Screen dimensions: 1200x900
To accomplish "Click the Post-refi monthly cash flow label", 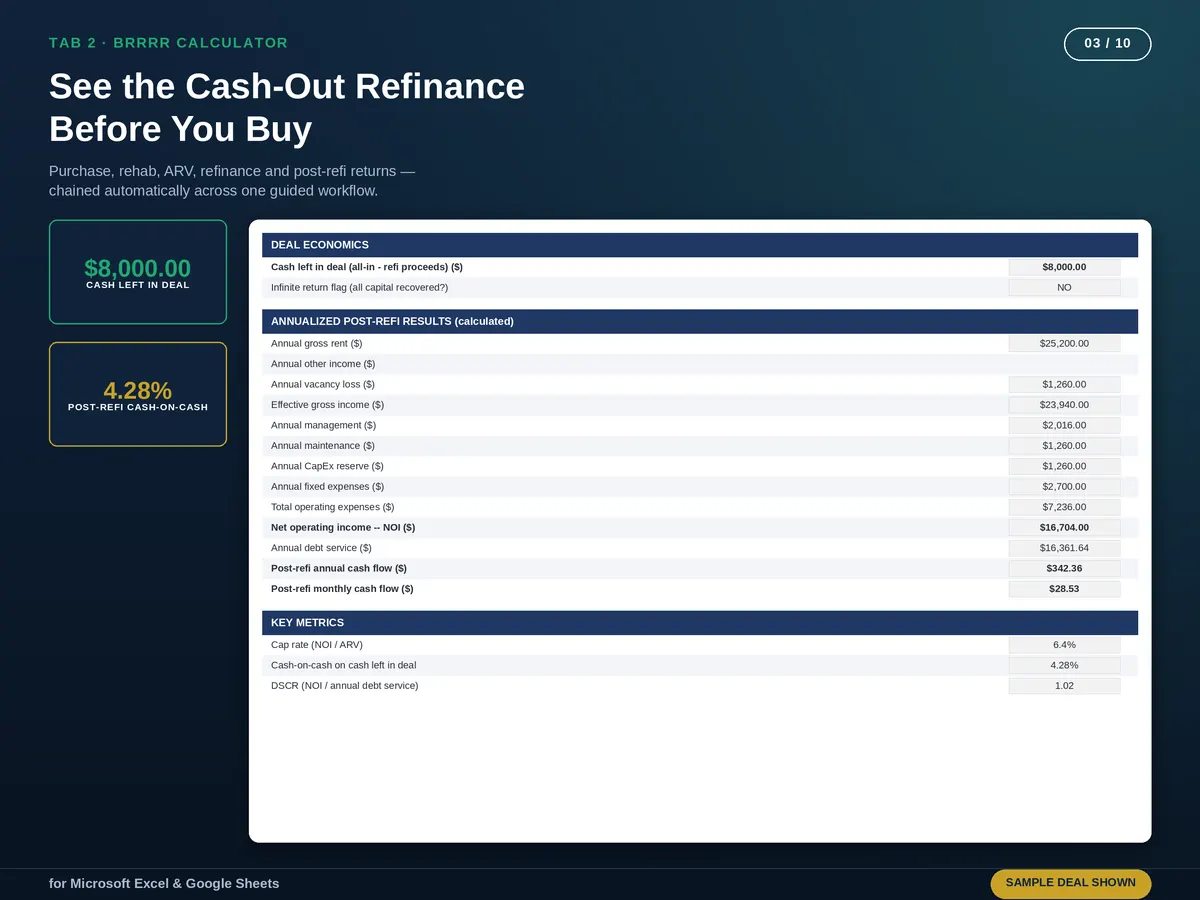I will 342,589.
